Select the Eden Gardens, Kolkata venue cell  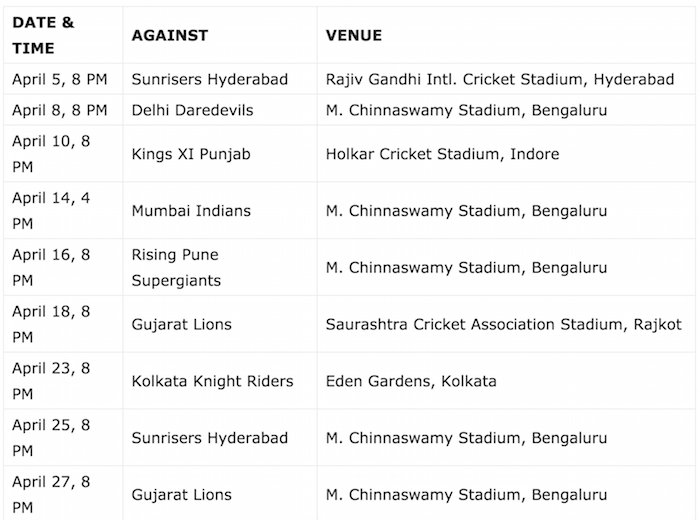[411, 381]
